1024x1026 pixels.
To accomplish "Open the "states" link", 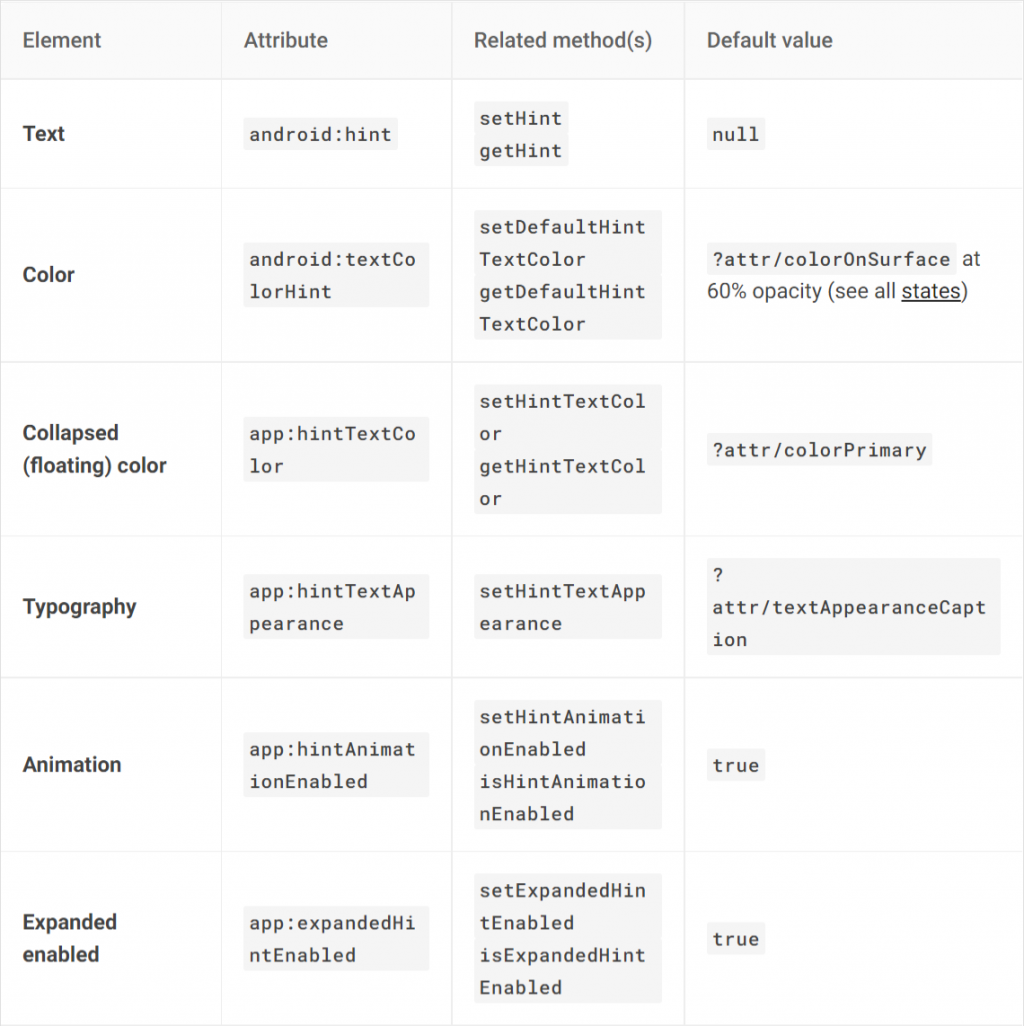I will (x=930, y=292).
